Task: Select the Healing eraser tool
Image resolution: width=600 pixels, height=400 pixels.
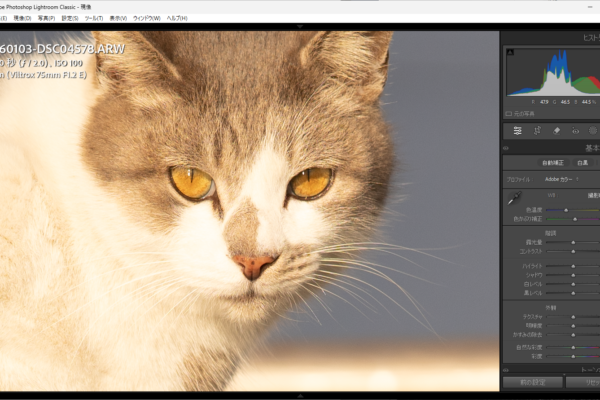Action: tap(556, 130)
